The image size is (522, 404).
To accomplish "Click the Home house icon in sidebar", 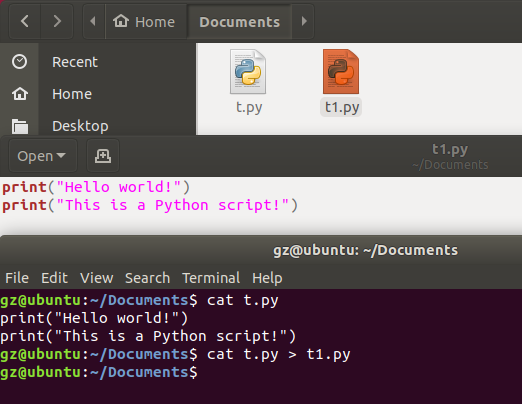I will coord(20,94).
